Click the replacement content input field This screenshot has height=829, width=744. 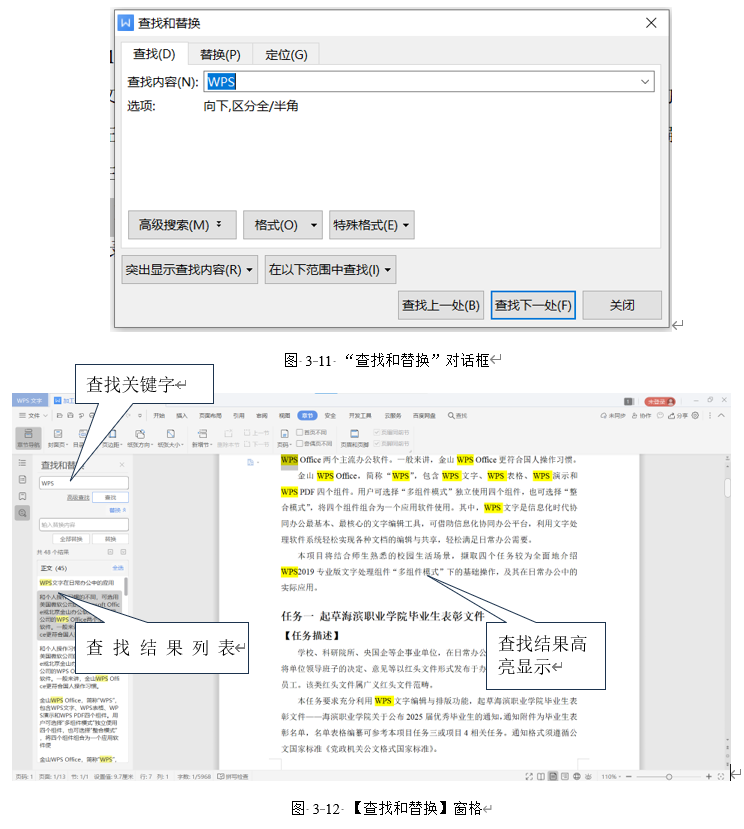point(84,524)
